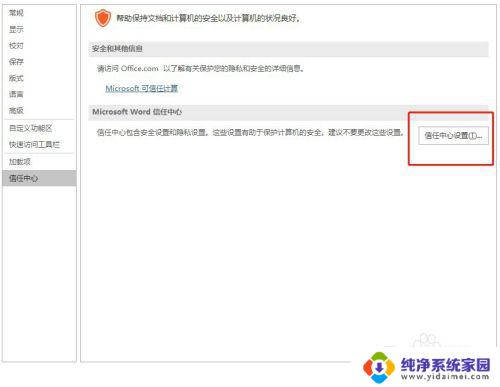
Task: Click the 请访问 Office.com privacy info text
Action: 200,69
